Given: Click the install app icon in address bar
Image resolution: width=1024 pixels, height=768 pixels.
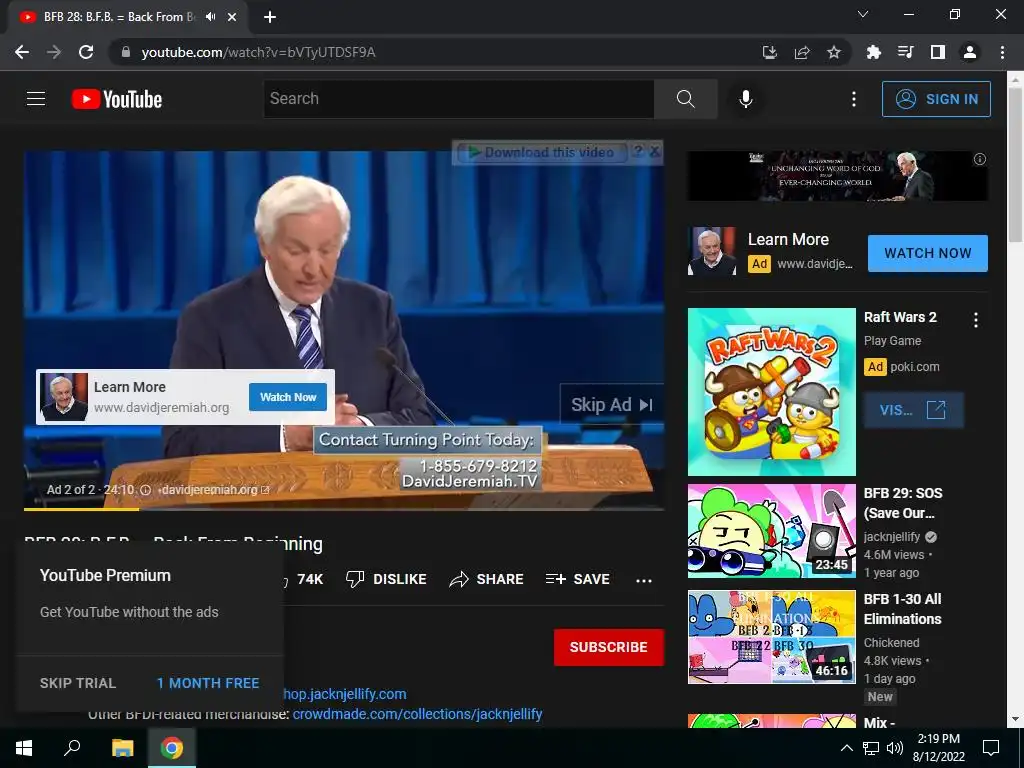Looking at the screenshot, I should 770,52.
